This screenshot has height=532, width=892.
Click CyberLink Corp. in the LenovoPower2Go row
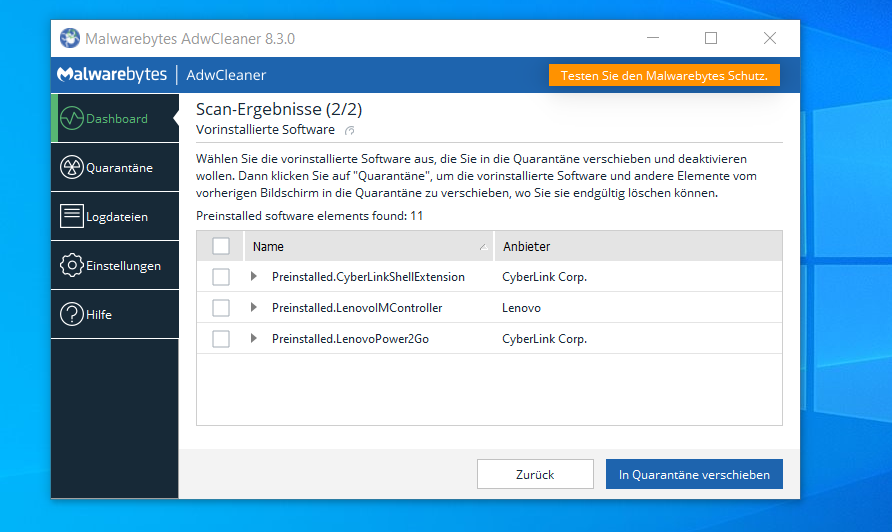click(x=544, y=339)
